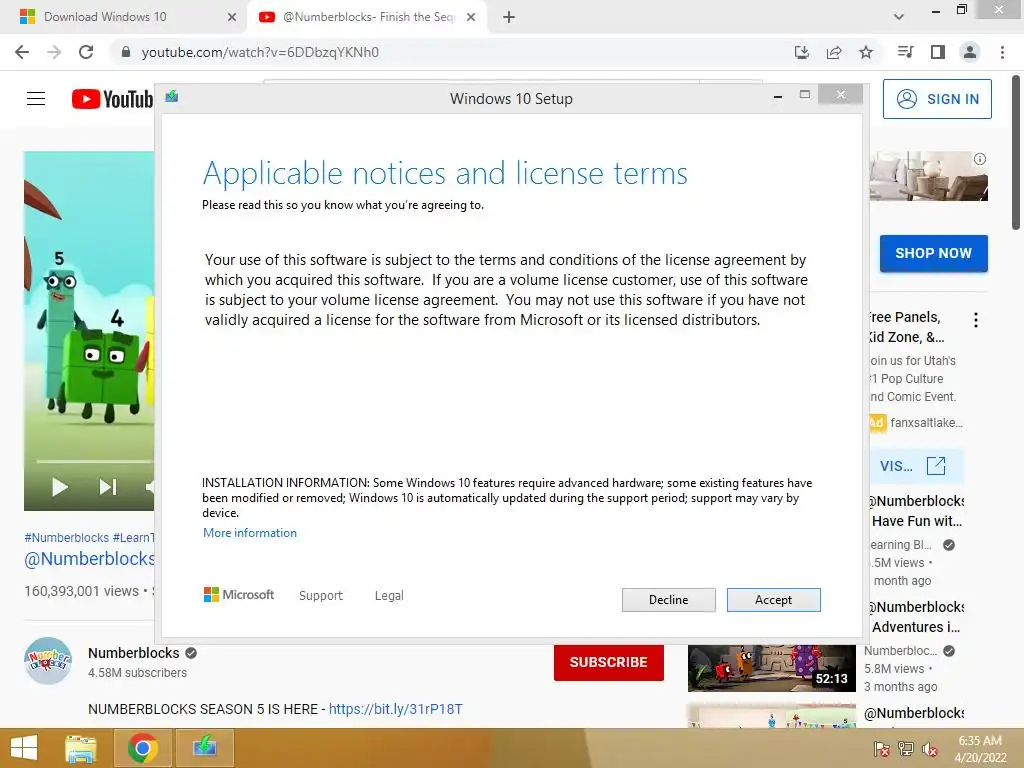
Task: Close the Download Windows 10 tab
Action: click(231, 17)
